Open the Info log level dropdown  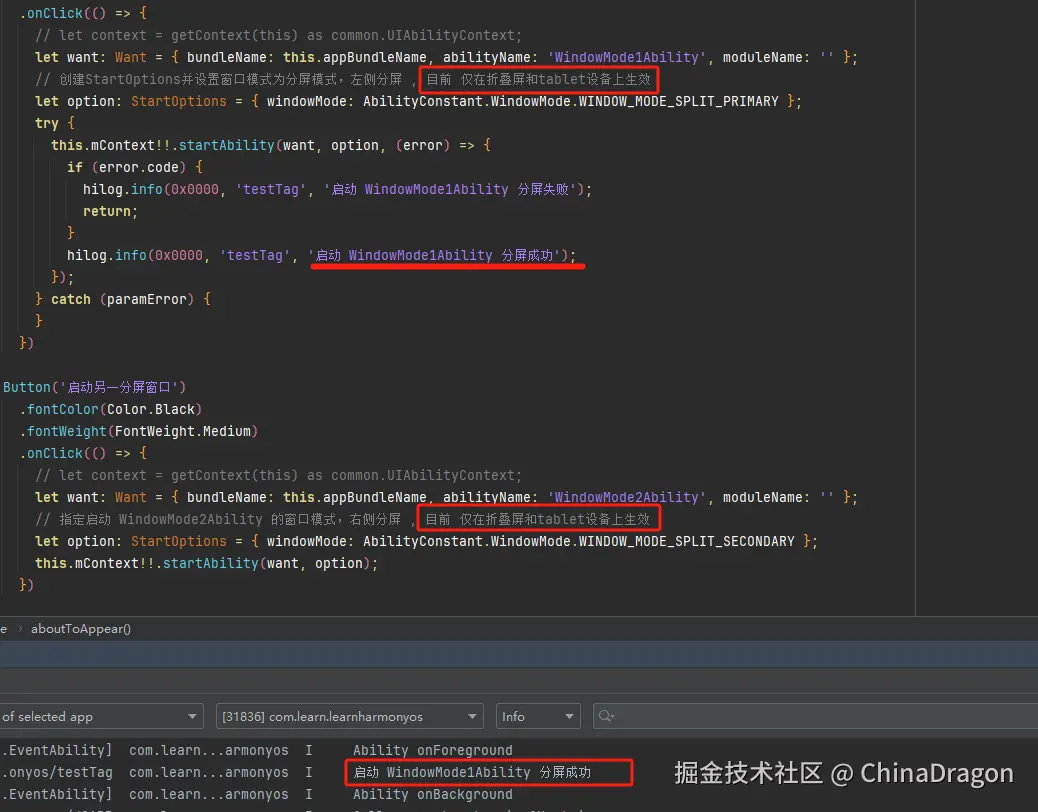pyautogui.click(x=538, y=716)
